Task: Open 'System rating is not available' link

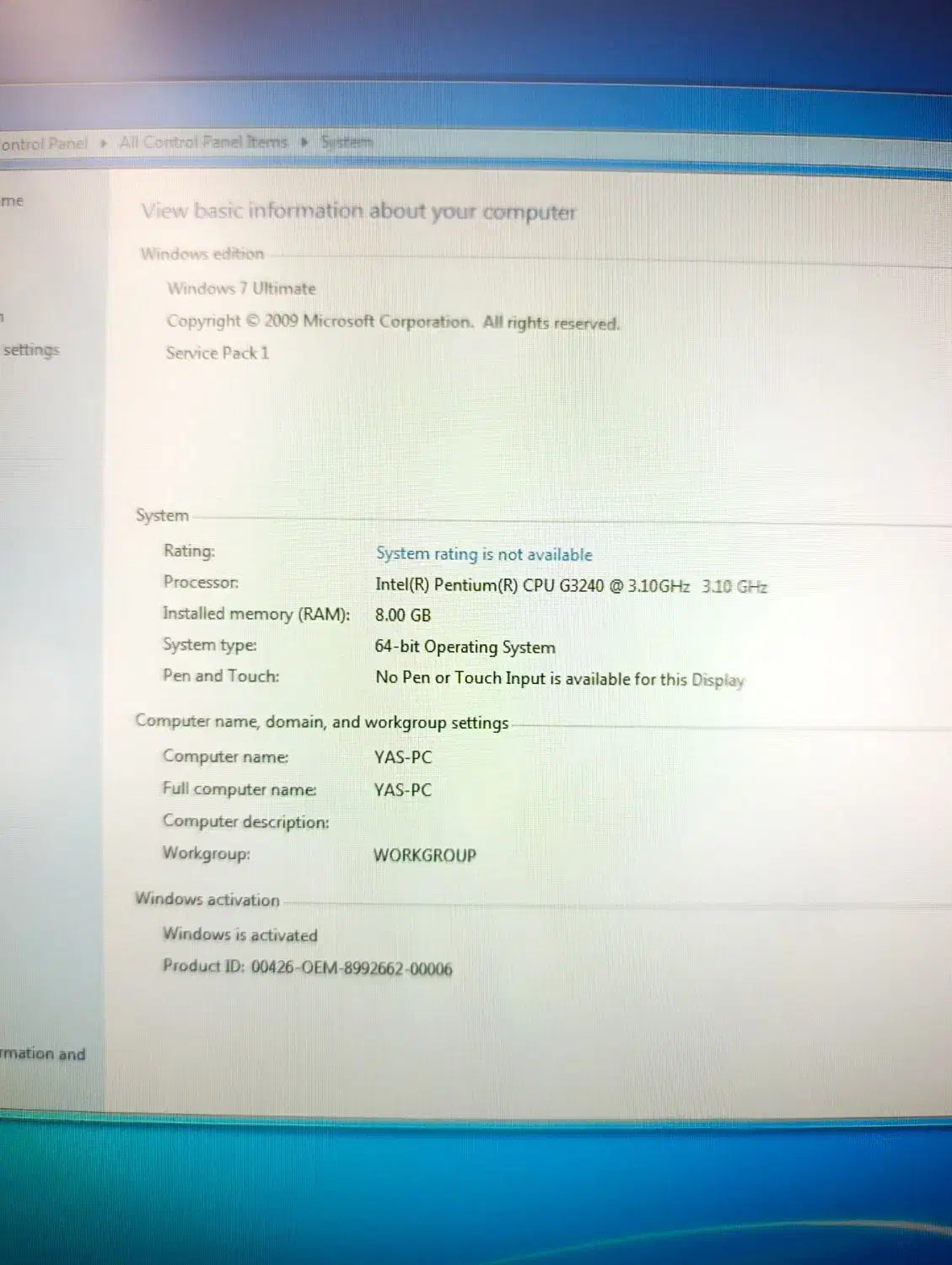Action: click(484, 554)
